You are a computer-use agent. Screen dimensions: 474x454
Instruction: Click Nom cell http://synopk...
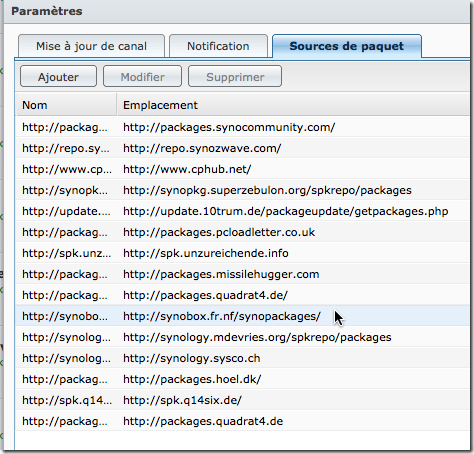click(65, 190)
